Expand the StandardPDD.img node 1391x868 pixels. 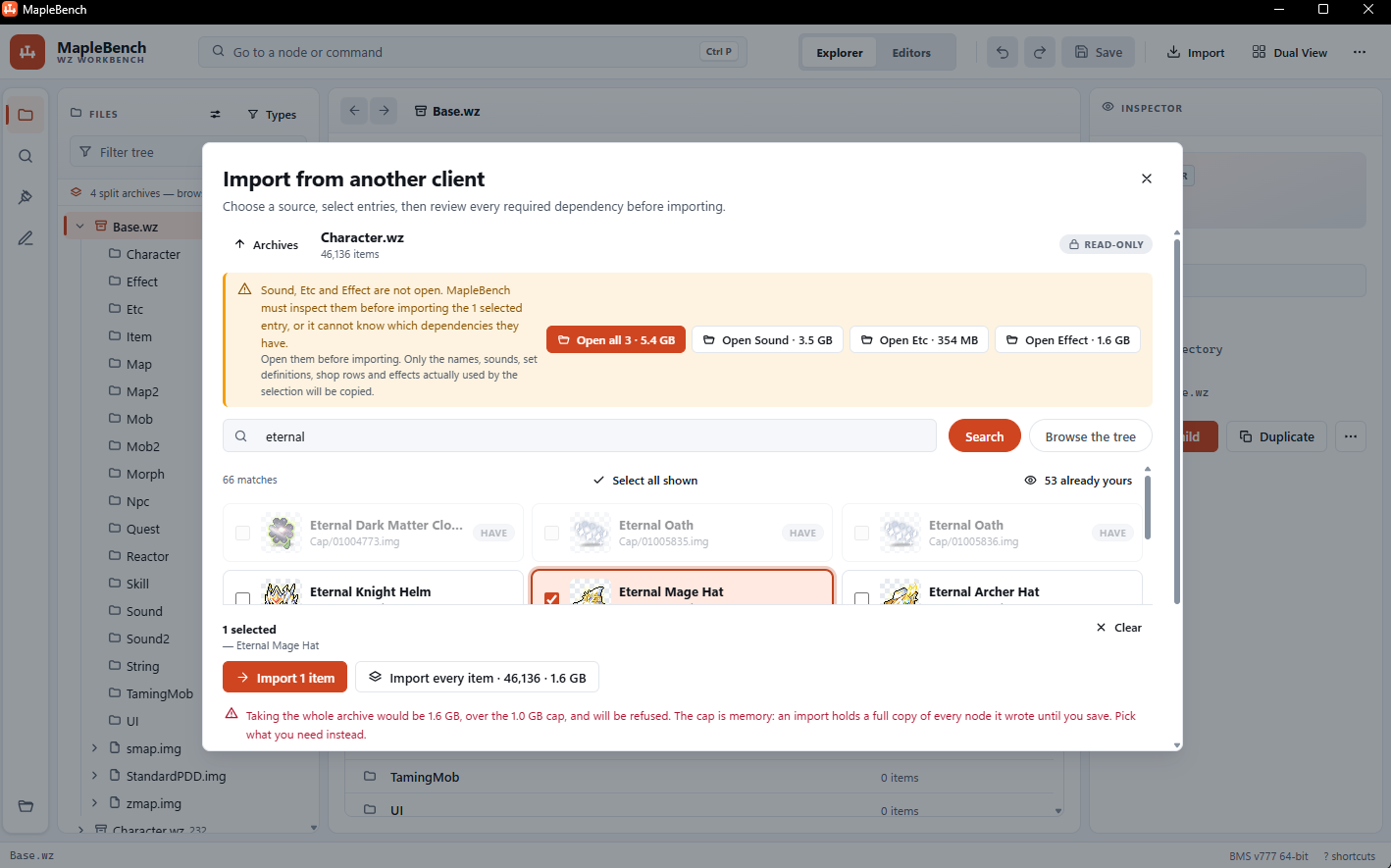94,776
